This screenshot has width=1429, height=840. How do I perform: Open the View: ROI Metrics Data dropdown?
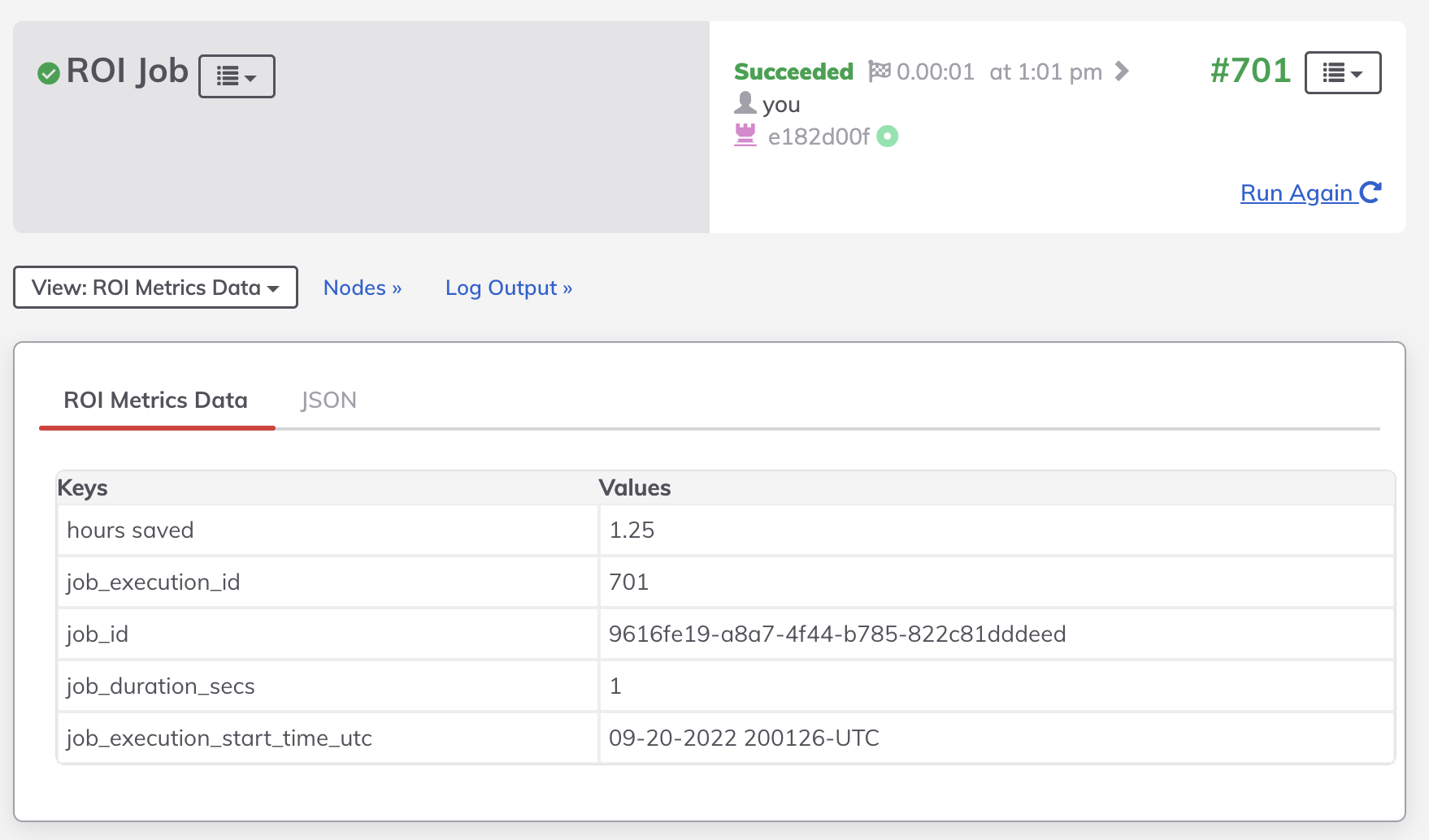coord(155,288)
